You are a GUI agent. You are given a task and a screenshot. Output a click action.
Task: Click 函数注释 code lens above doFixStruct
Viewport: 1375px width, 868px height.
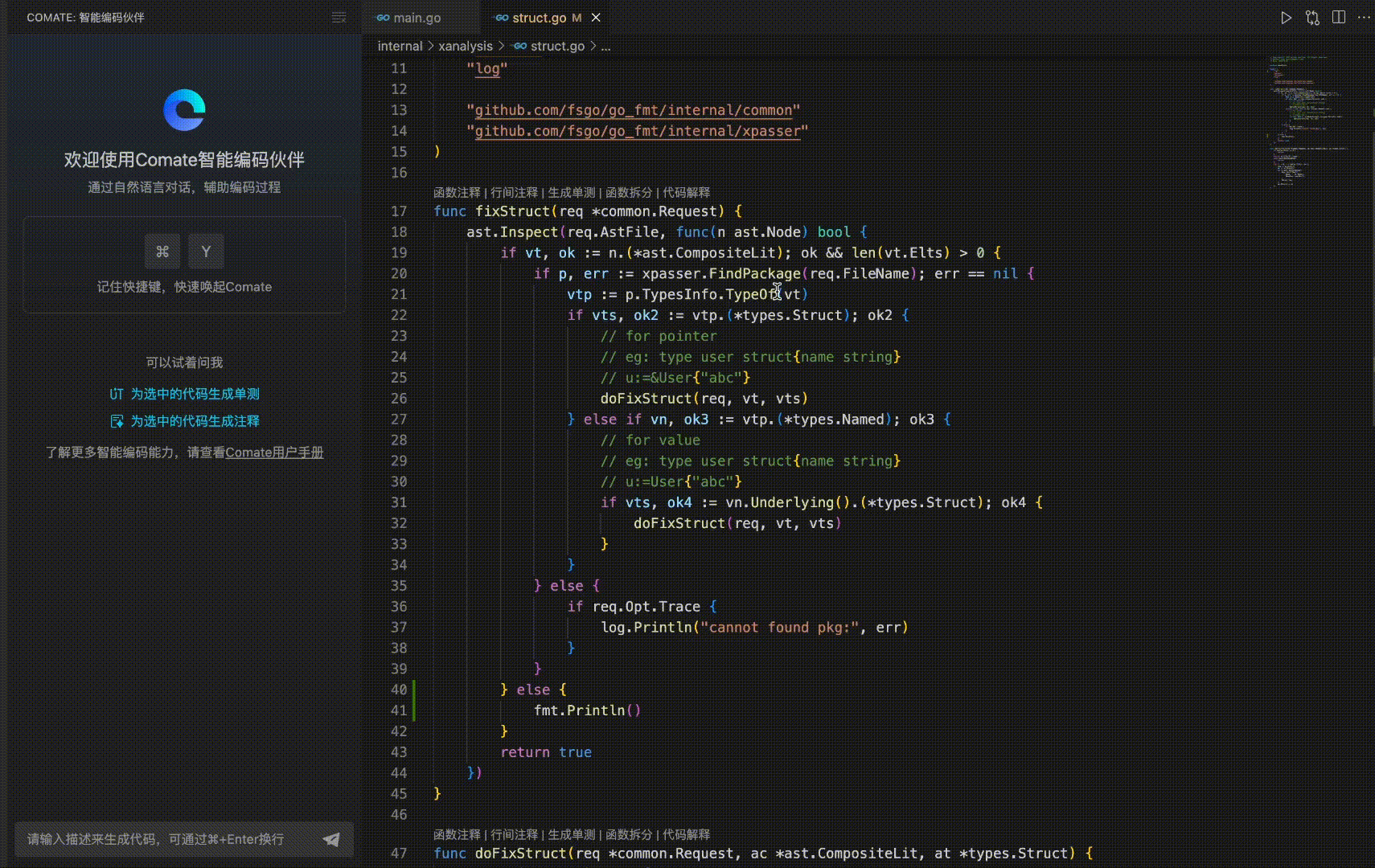456,835
